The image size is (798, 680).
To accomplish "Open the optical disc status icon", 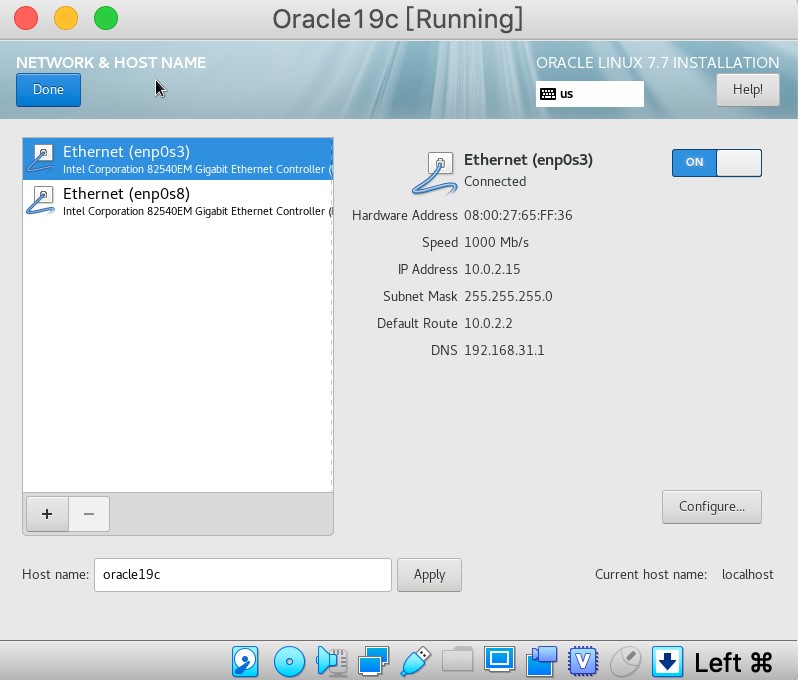I will [x=289, y=661].
